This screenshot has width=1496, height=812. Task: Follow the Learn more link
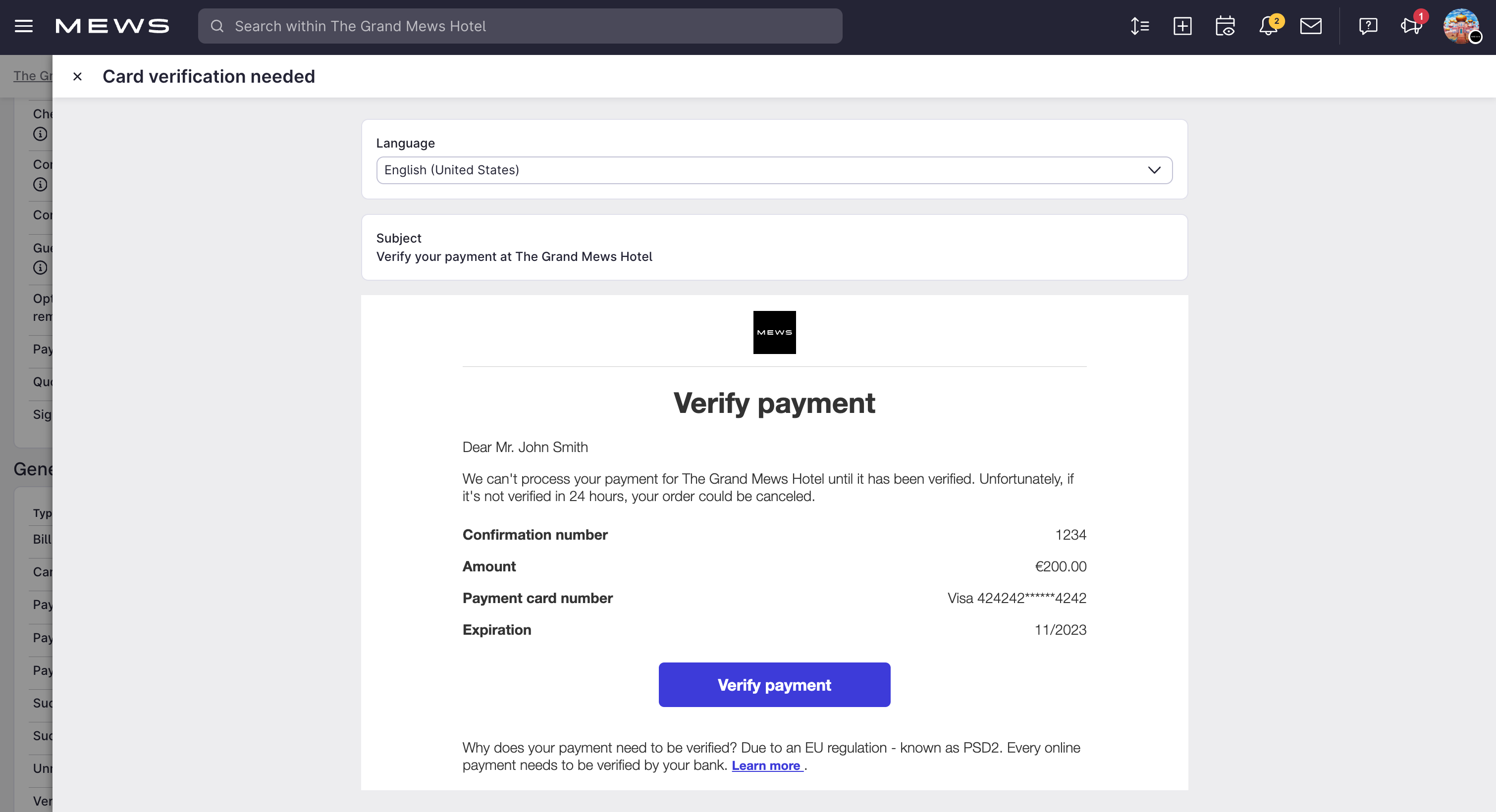point(767,765)
